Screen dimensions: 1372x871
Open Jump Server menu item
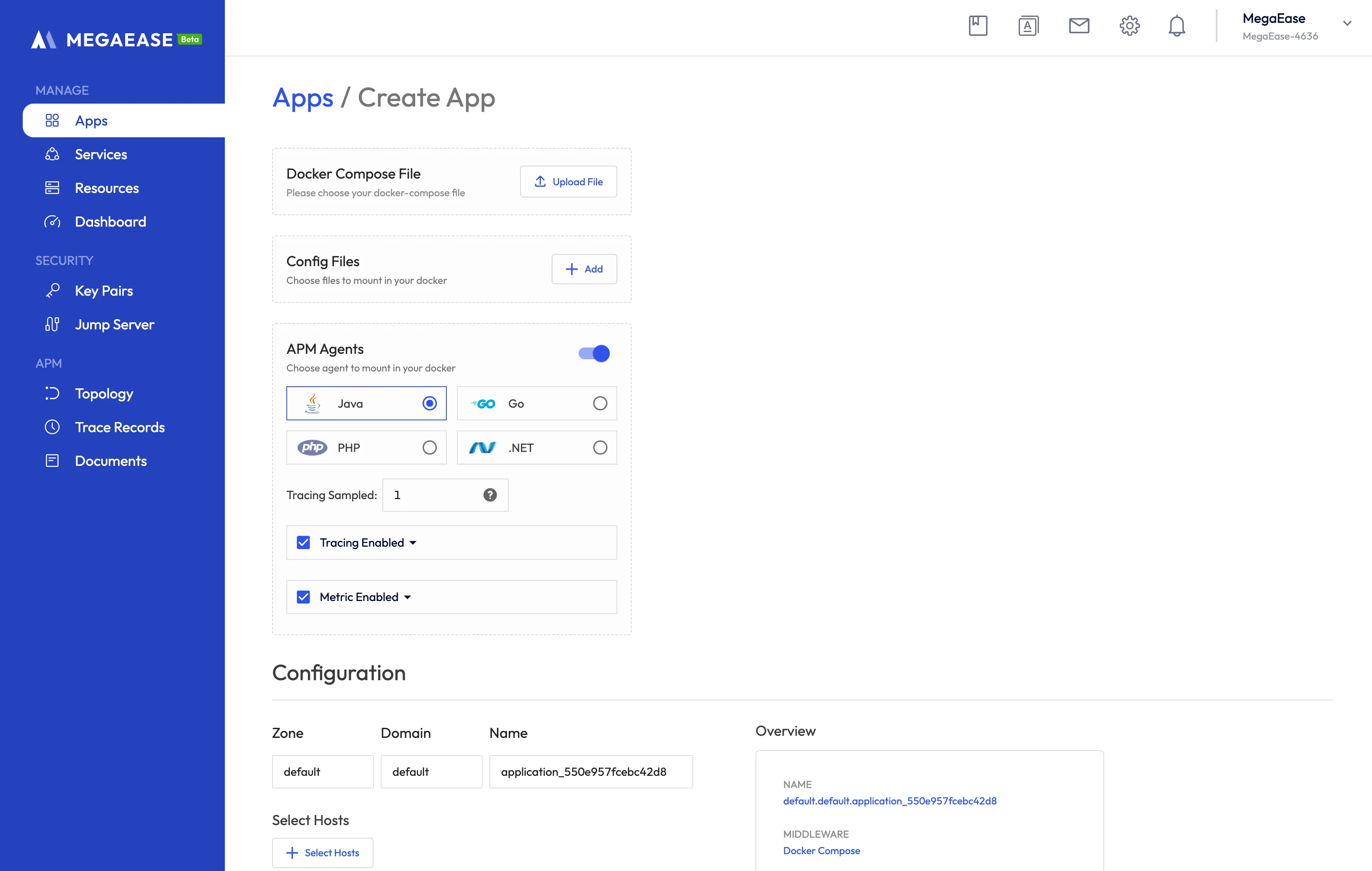tap(124, 324)
